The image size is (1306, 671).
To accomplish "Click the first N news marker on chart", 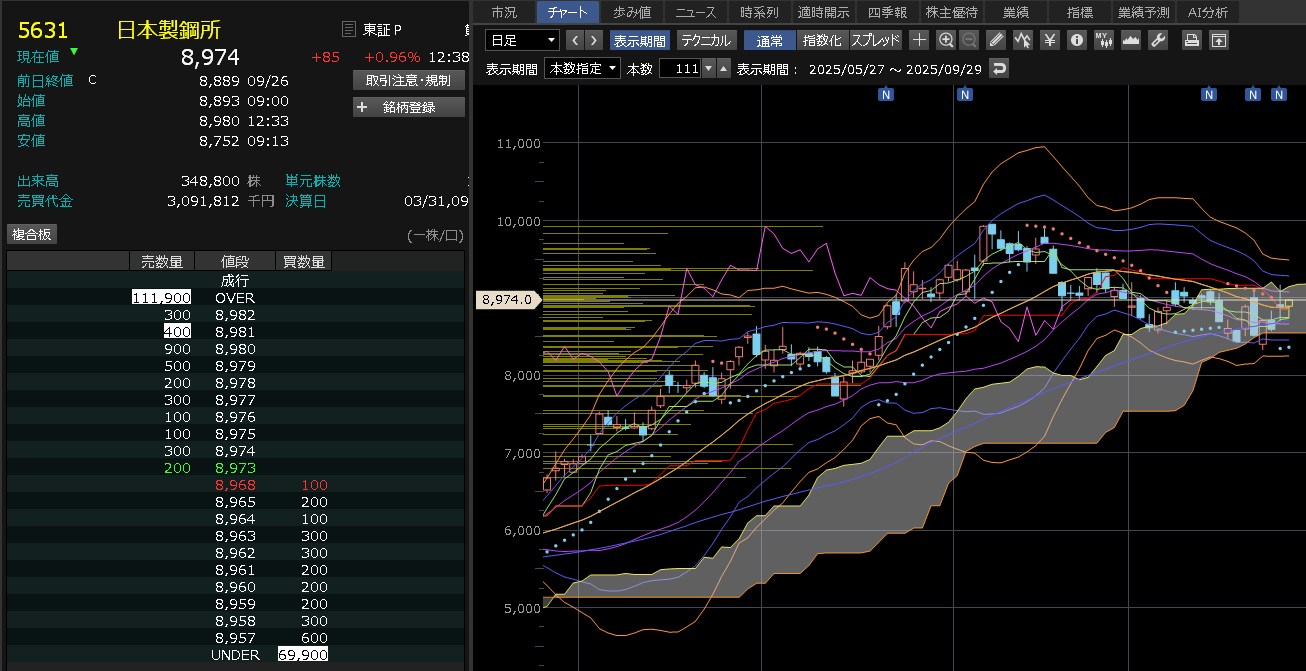I will click(886, 94).
